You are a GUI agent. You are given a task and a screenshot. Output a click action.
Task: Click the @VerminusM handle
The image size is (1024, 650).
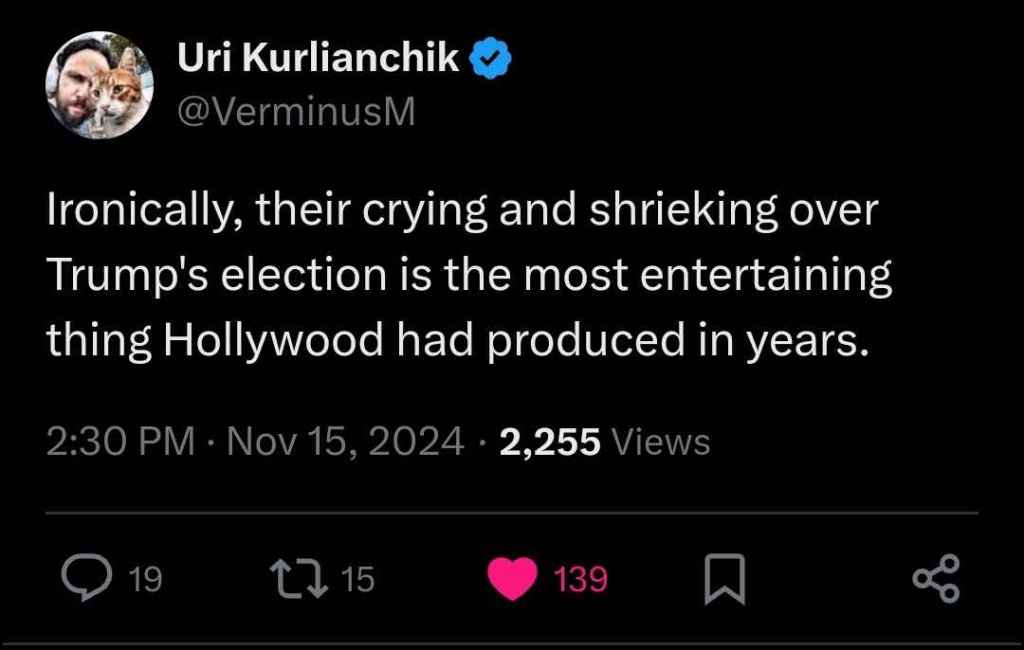click(295, 114)
